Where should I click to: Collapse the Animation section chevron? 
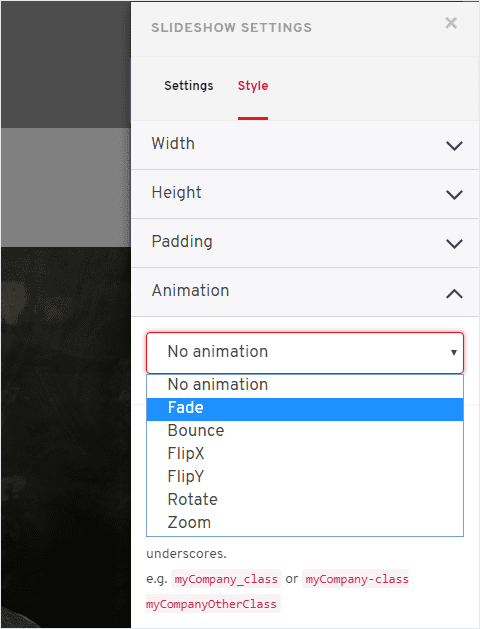(x=454, y=294)
